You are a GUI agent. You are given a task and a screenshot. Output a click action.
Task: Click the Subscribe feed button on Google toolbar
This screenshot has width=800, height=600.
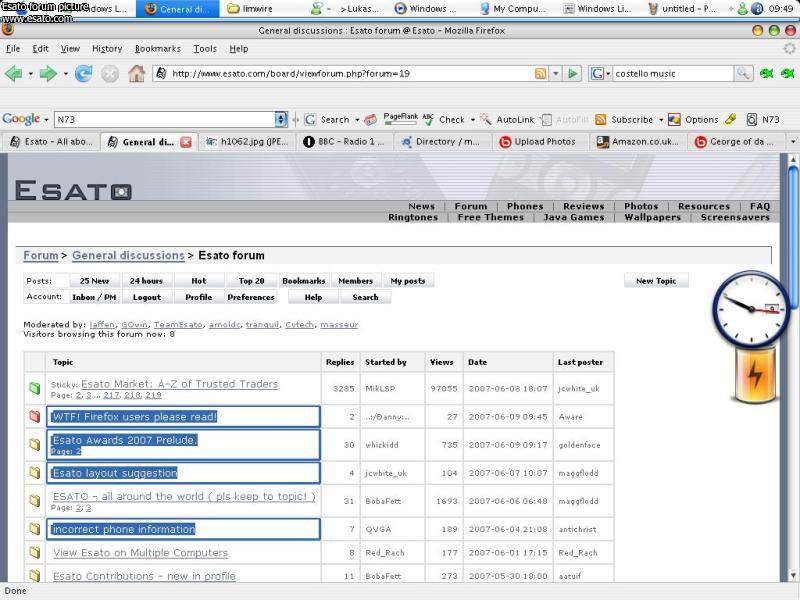pyautogui.click(x=624, y=119)
